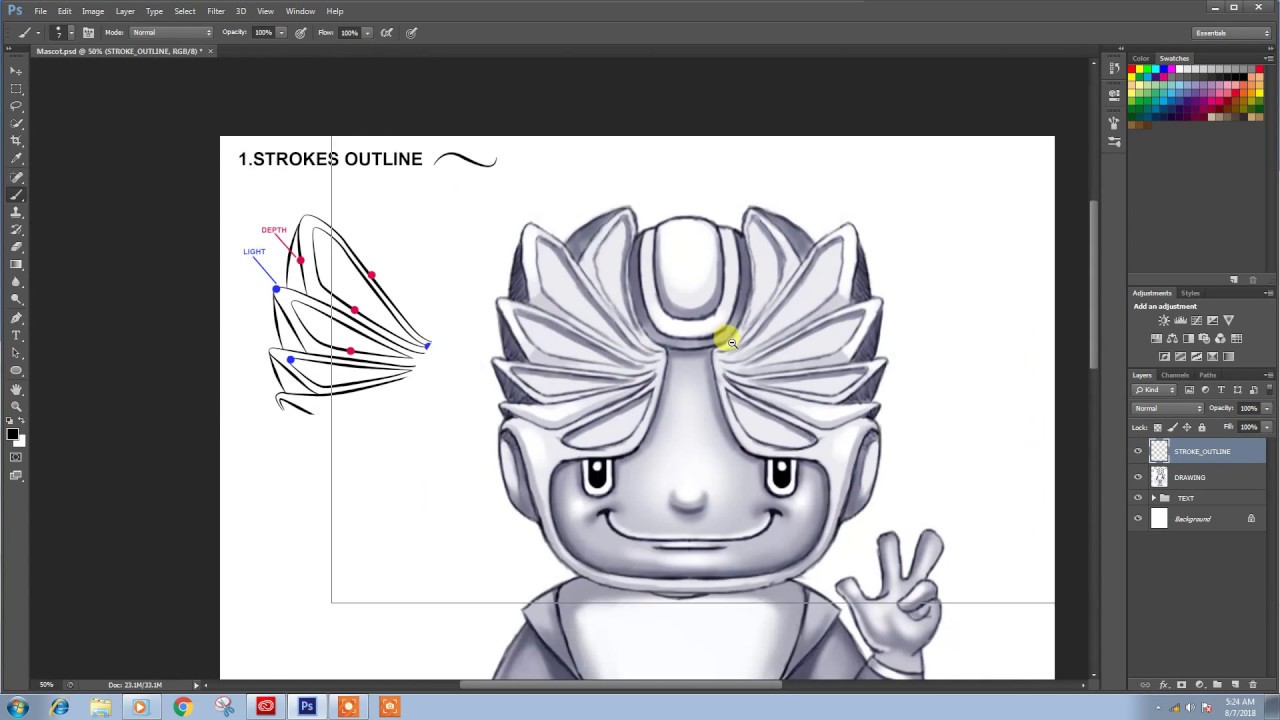Screen dimensions: 1280x720
Task: Toggle the brush panel button in options bar
Action: click(88, 32)
